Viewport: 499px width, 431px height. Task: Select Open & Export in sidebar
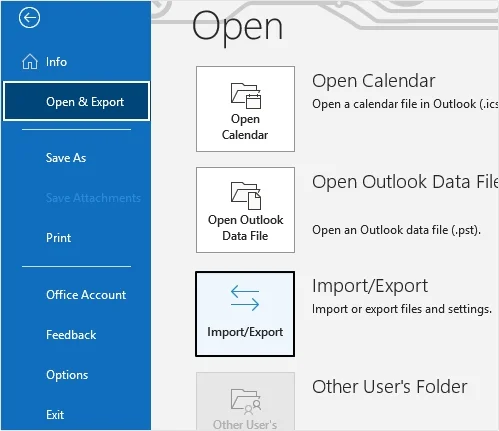76,101
